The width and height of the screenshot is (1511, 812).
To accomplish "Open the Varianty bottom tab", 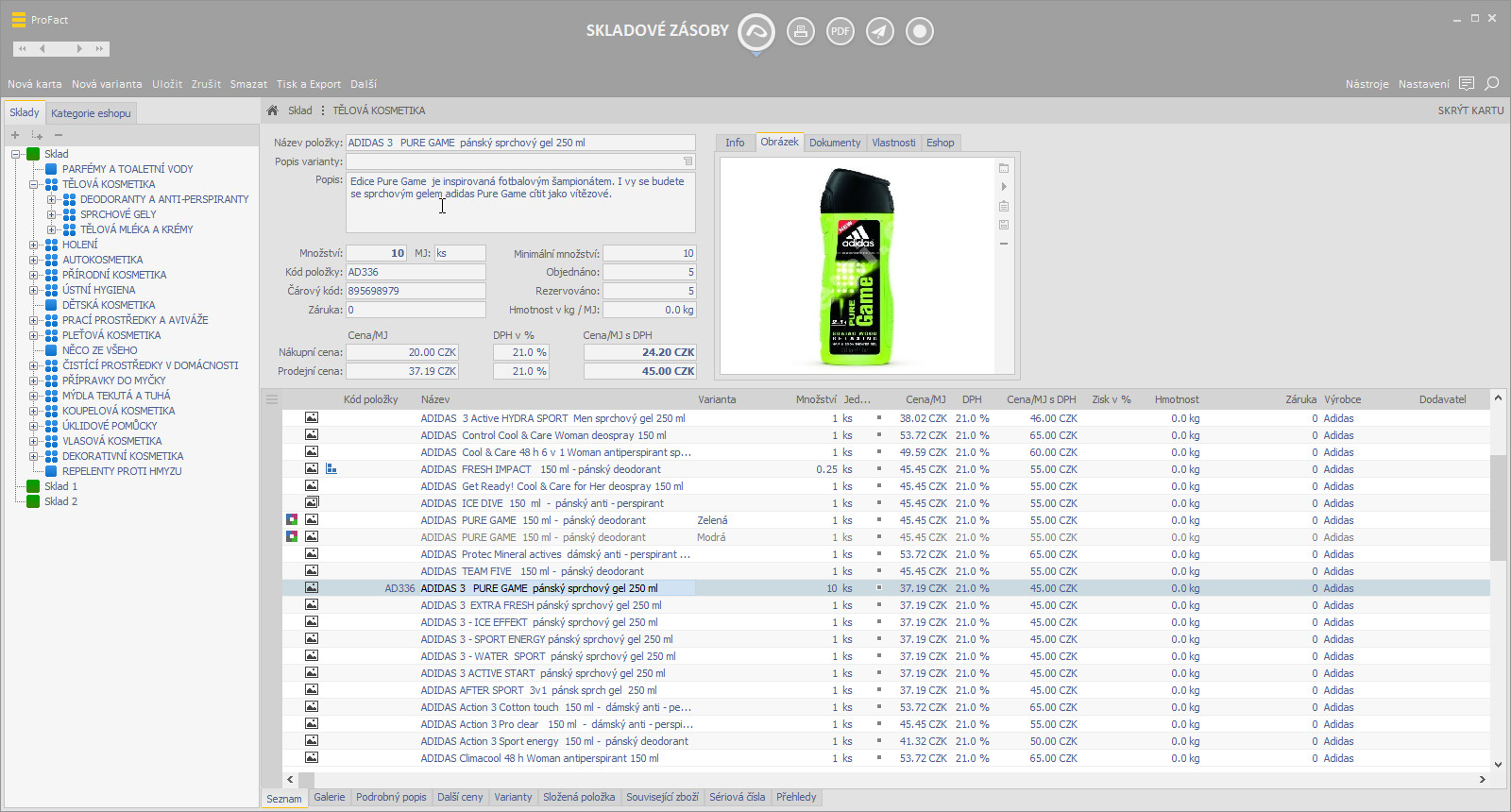I will [513, 797].
